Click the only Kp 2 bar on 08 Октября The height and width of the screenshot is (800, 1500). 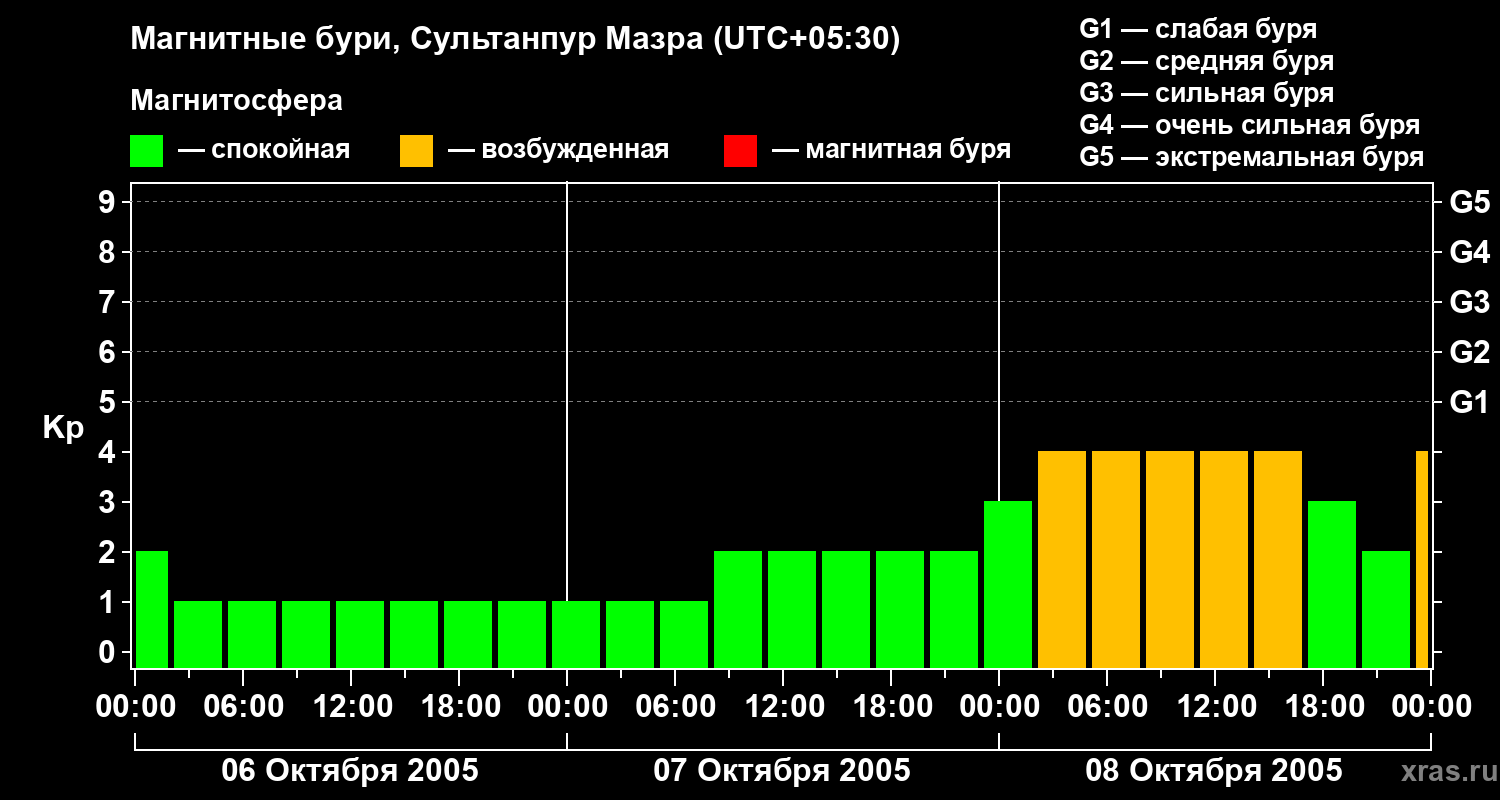(x=1386, y=609)
